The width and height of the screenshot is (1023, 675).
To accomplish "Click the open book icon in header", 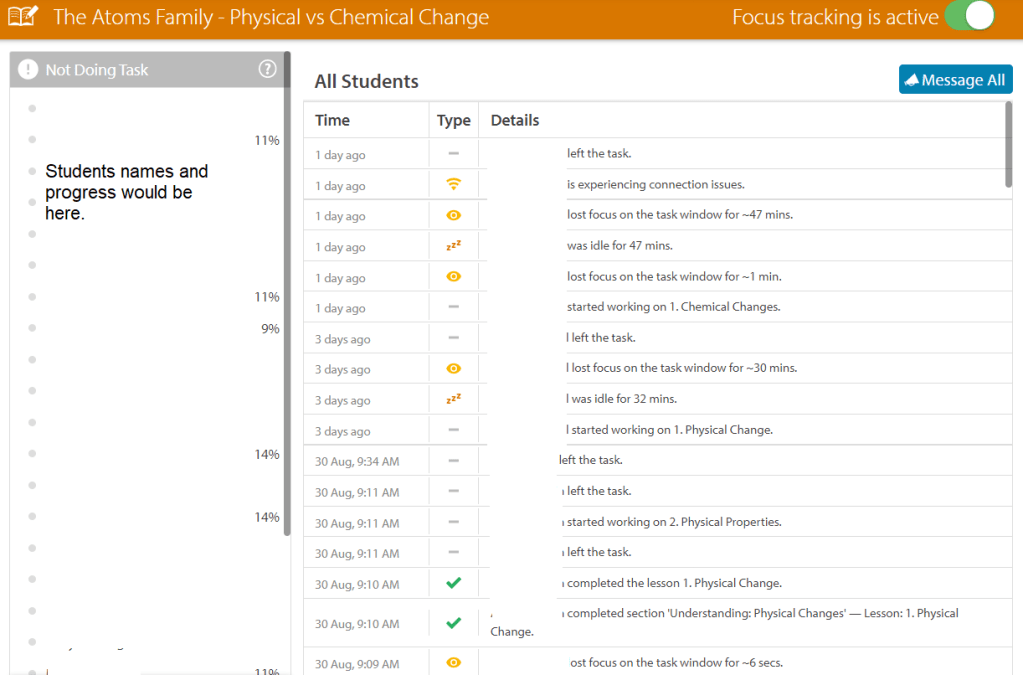I will (x=22, y=17).
